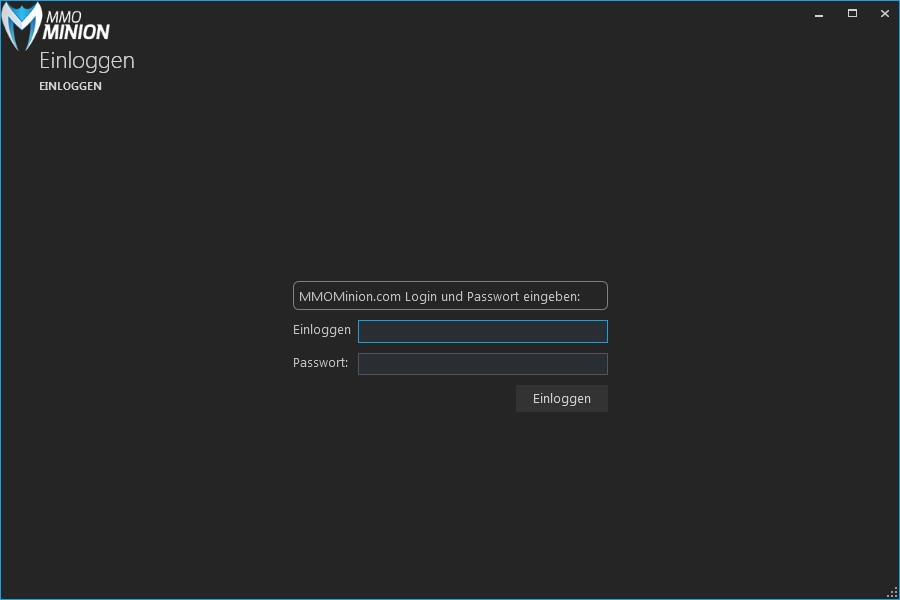Close the MMO Minion login window
900x600 pixels.
[x=884, y=14]
